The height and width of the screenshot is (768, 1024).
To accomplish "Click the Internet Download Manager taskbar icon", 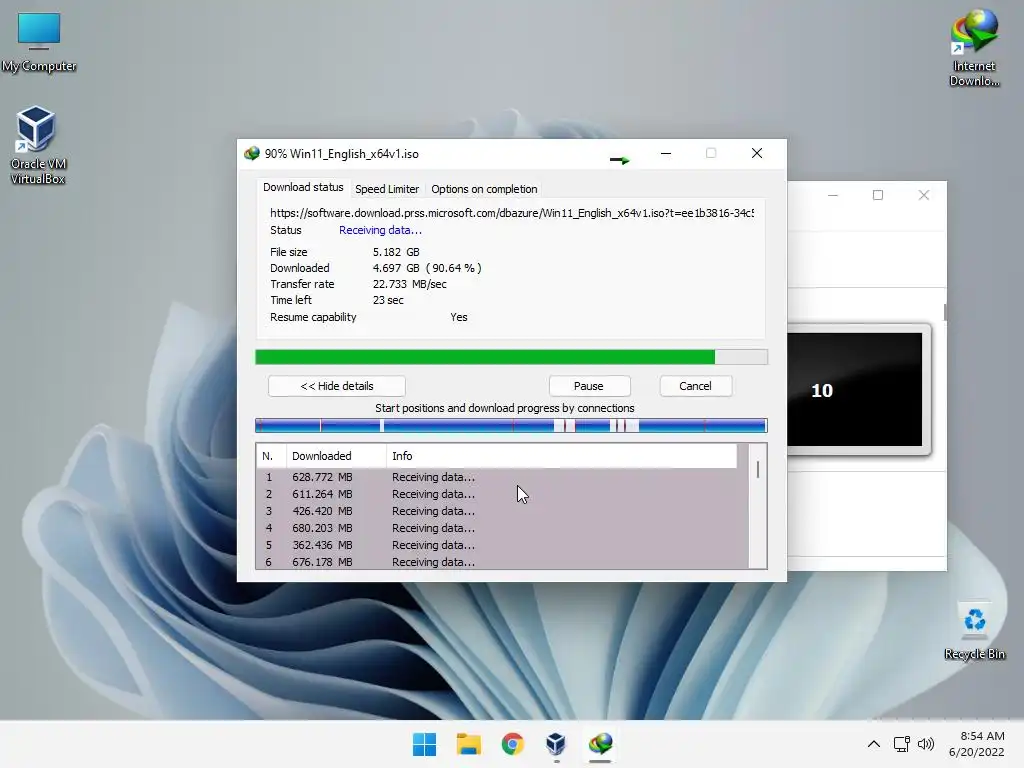I will pos(600,744).
